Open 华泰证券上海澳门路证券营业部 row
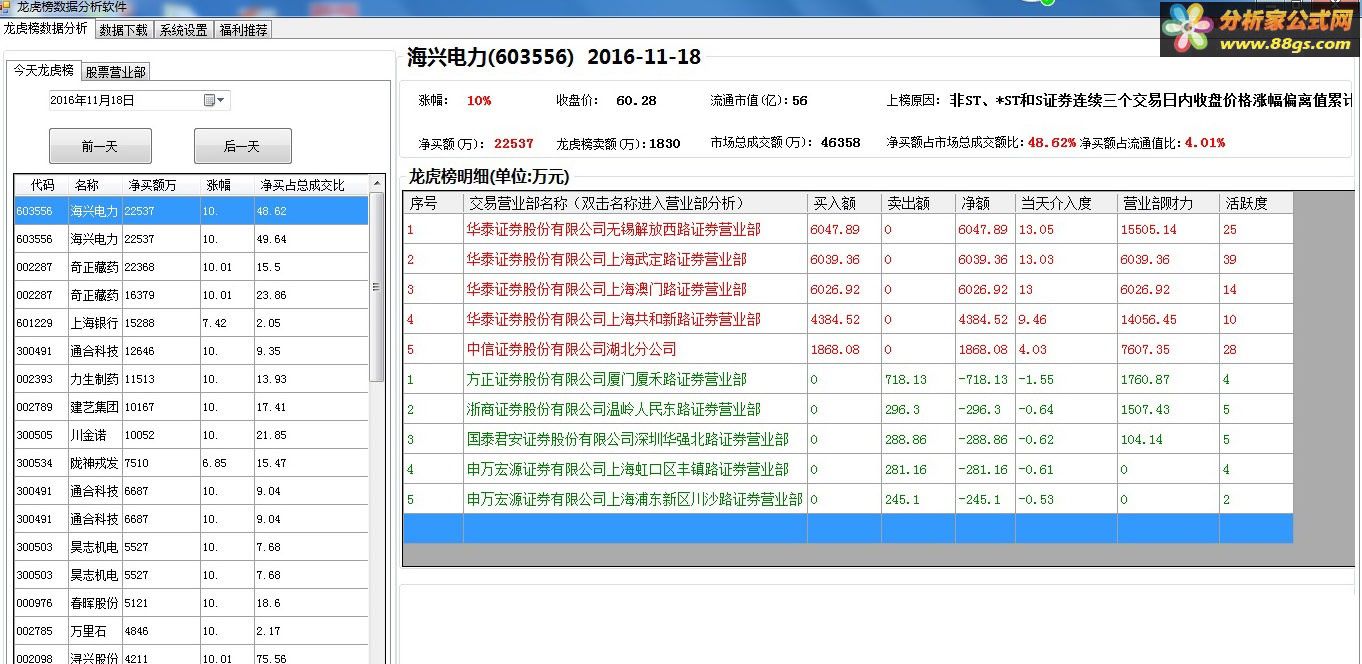Screen dimensions: 1362x664 click(x=848, y=289)
